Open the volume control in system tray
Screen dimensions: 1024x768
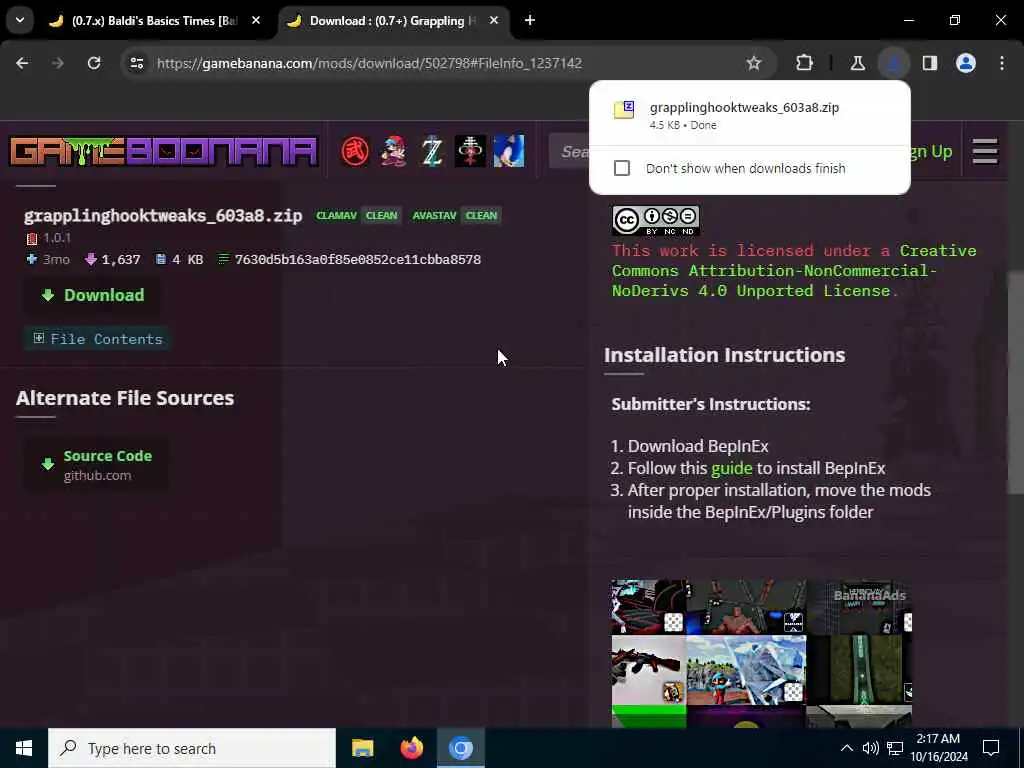pyautogui.click(x=871, y=748)
